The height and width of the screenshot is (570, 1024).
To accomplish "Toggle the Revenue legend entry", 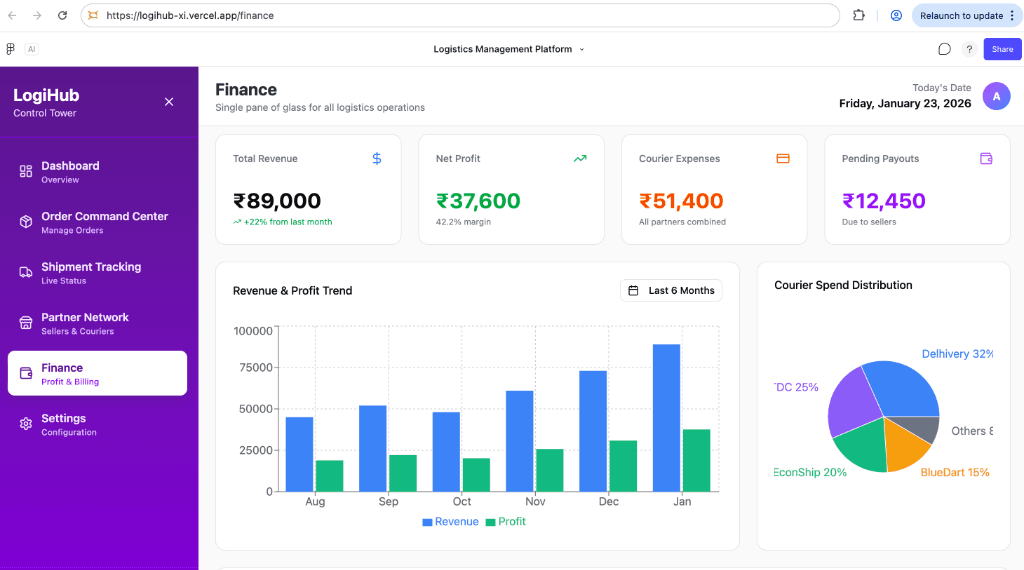I will point(451,522).
